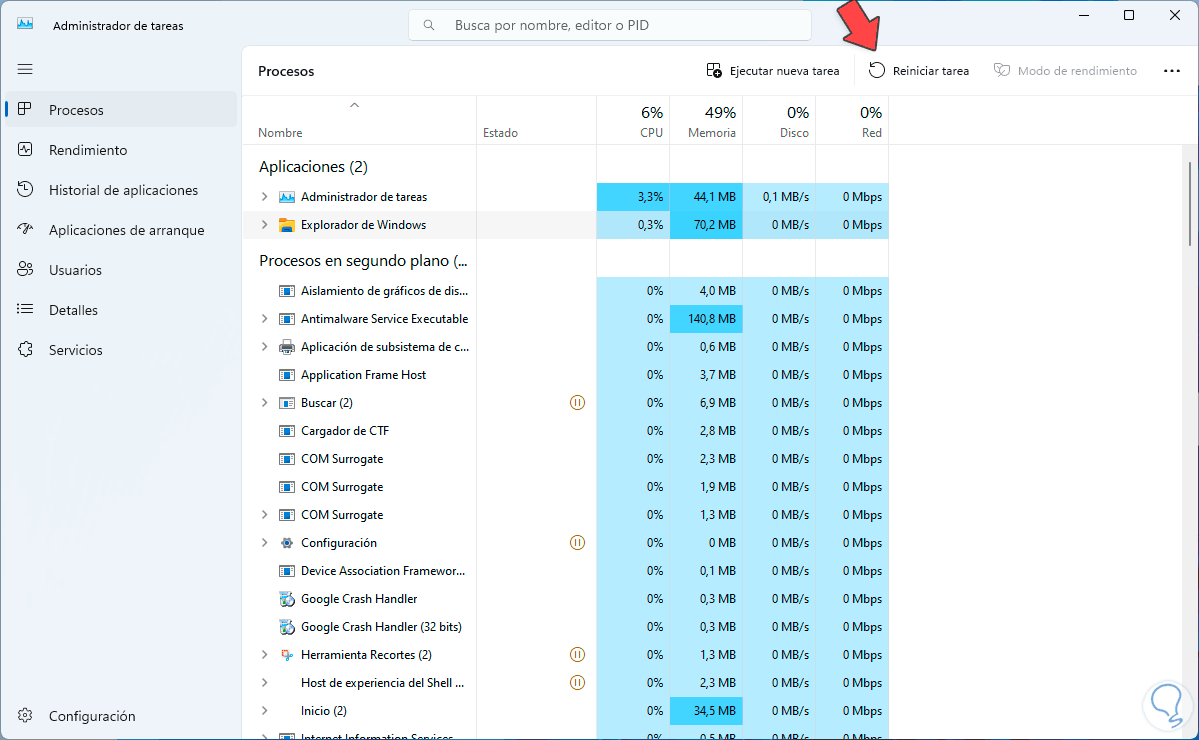Click the Task Manager title bar app icon

(25, 24)
